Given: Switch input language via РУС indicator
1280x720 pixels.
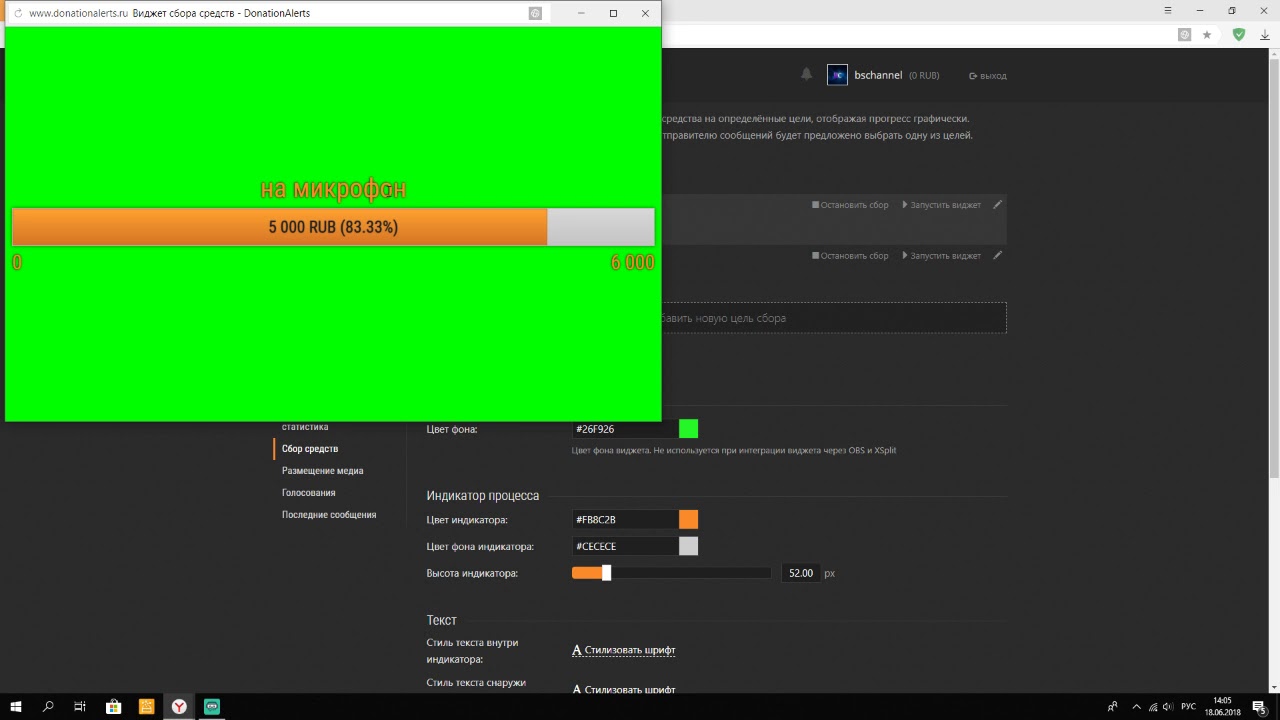Looking at the screenshot, I should [x=1188, y=706].
